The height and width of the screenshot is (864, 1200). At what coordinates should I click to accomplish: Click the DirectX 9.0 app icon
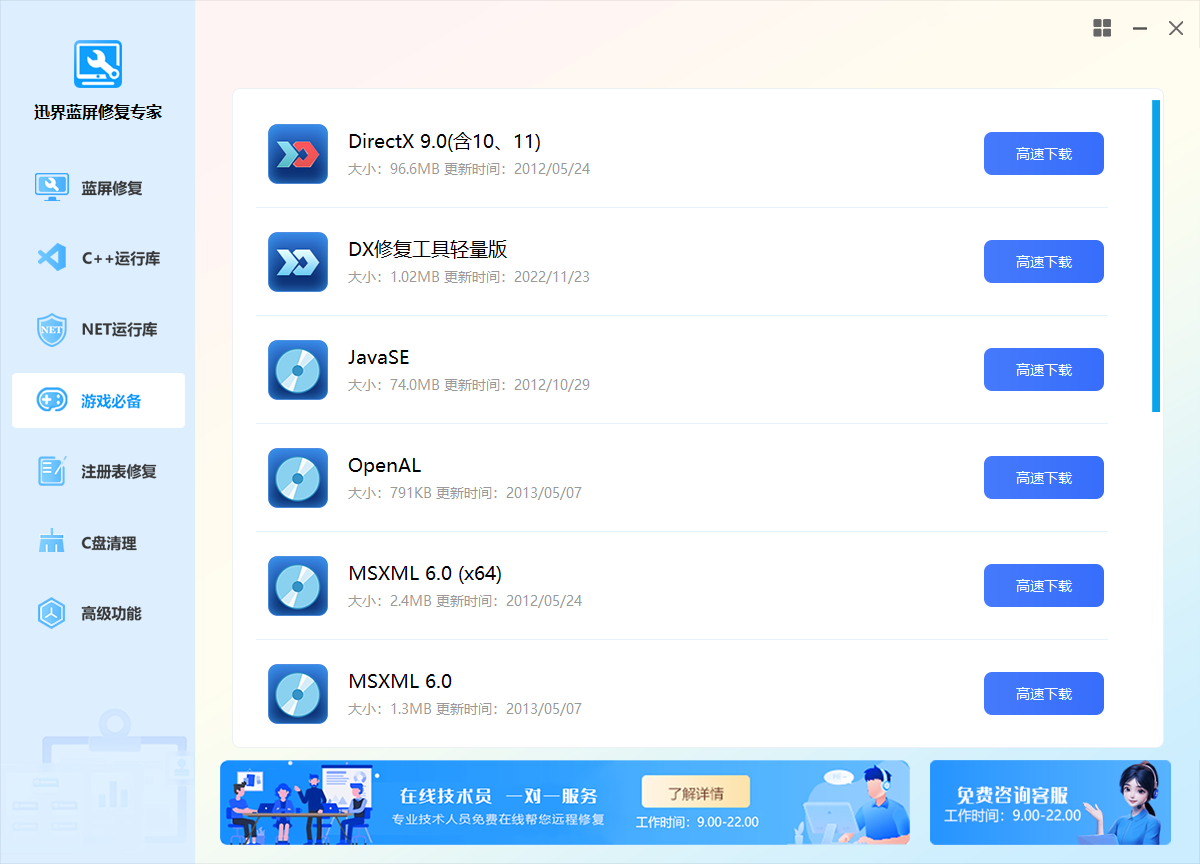(298, 154)
